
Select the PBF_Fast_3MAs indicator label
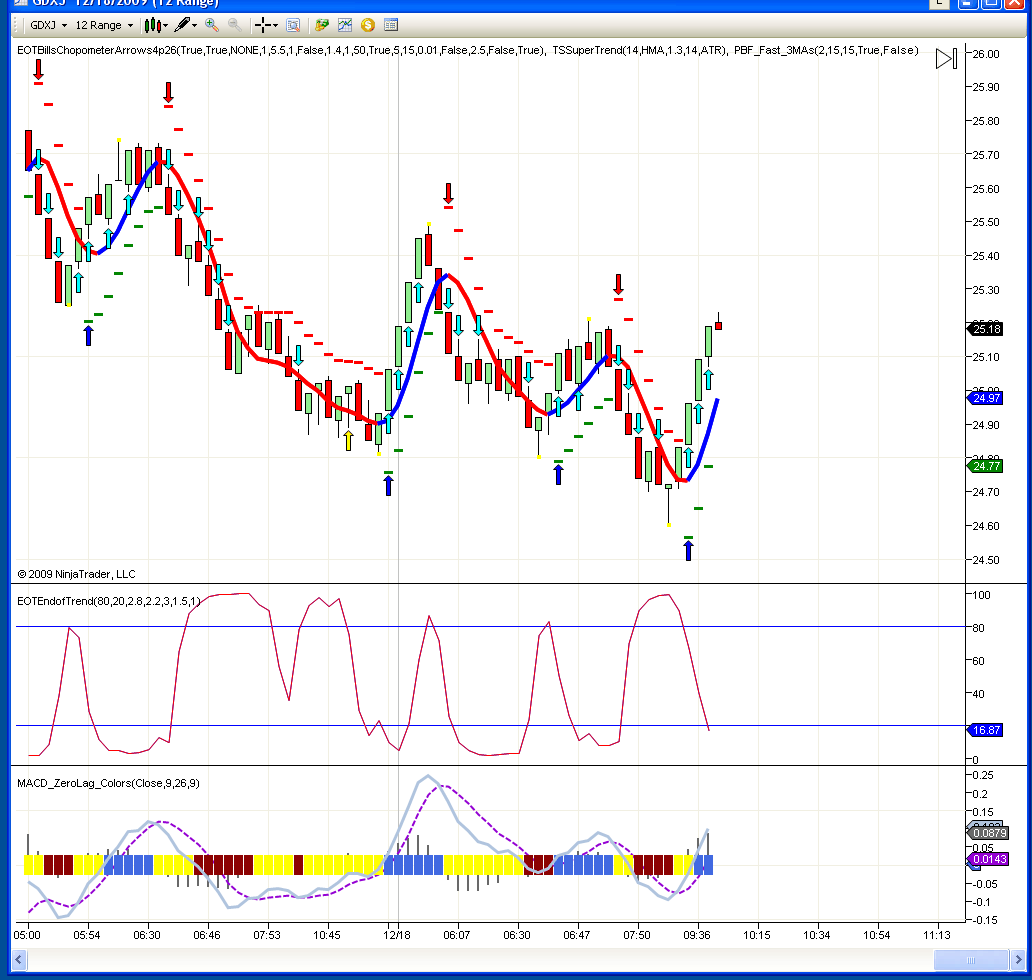(x=826, y=51)
